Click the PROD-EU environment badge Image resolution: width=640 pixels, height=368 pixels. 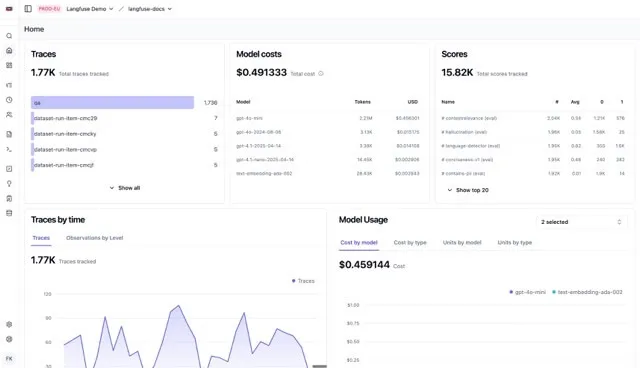tap(49, 9)
